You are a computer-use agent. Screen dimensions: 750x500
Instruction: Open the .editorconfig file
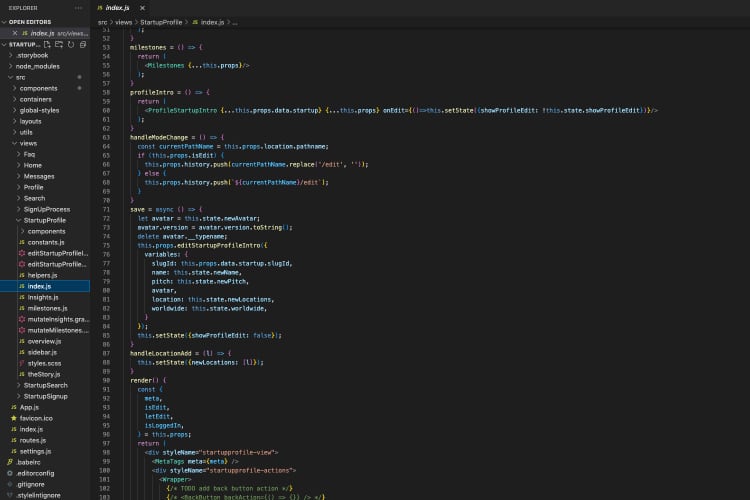pos(35,473)
